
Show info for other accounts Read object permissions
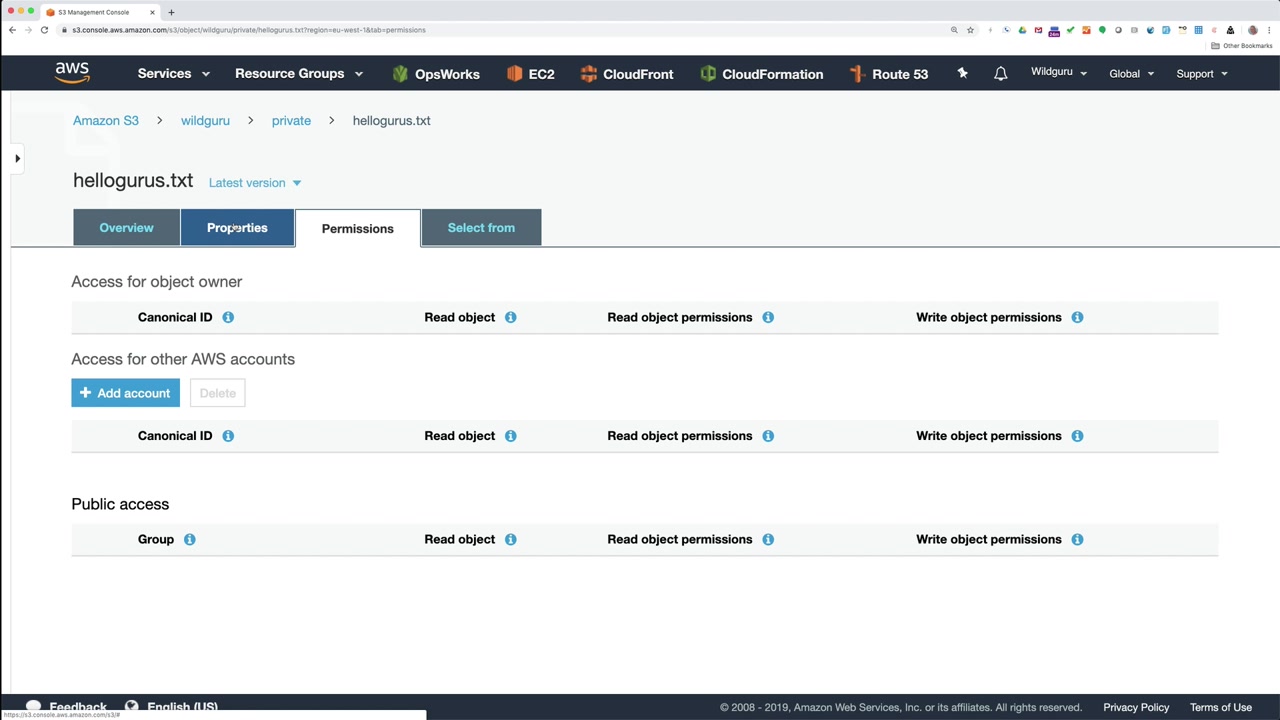tap(768, 436)
